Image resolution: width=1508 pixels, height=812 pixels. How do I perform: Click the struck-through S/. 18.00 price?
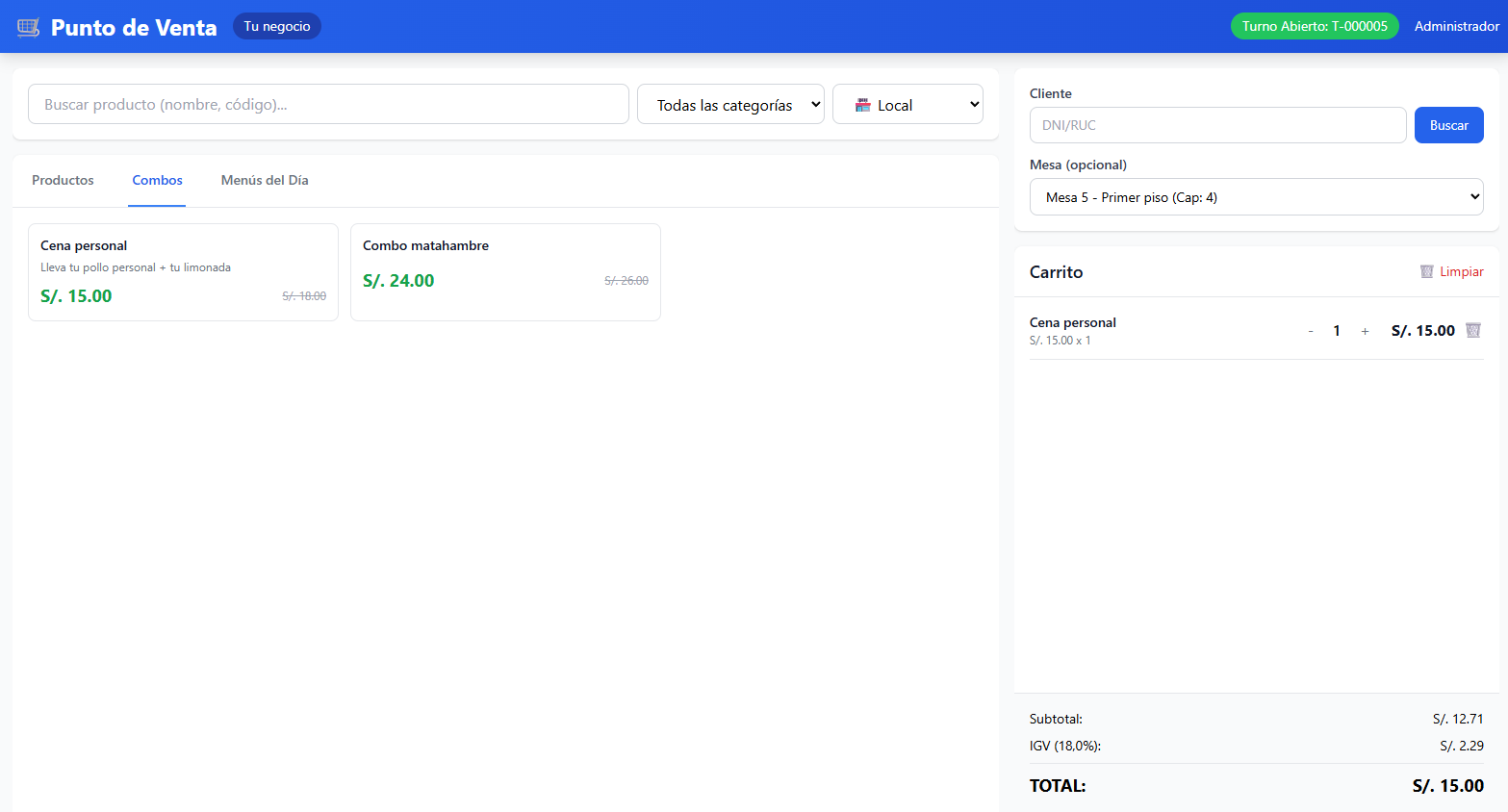[304, 296]
